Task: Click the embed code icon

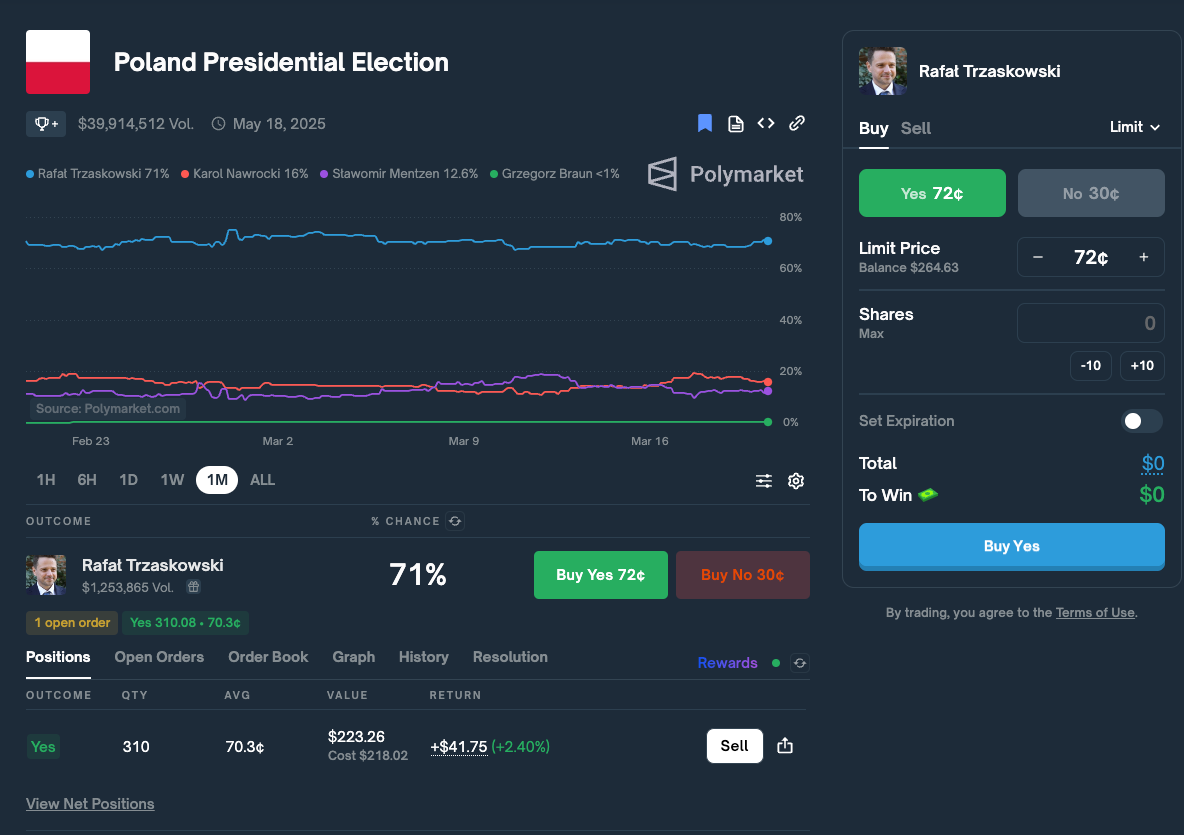Action: (x=766, y=123)
